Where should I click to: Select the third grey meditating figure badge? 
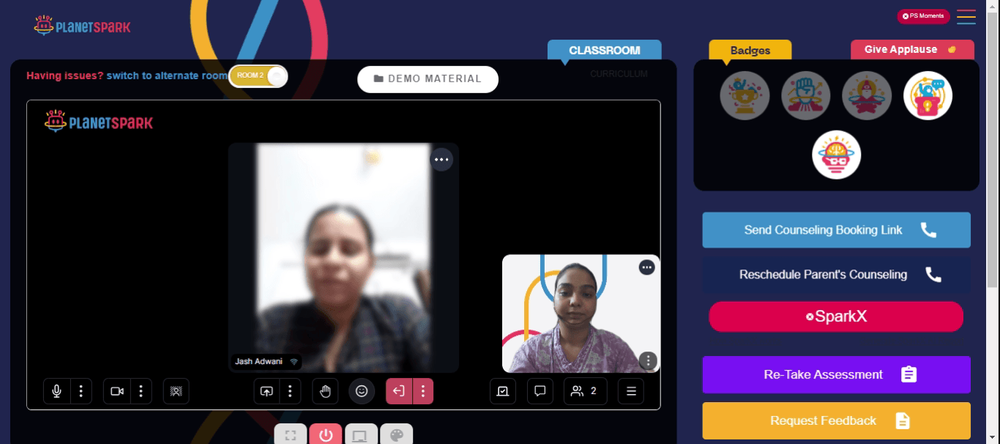point(866,96)
